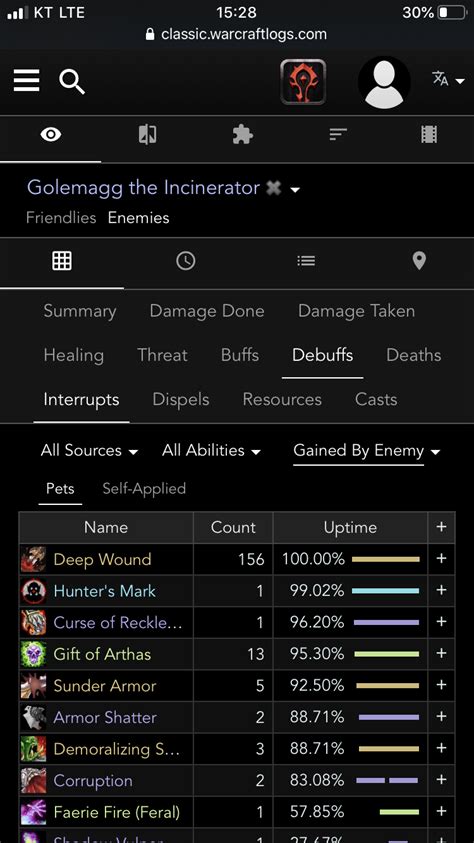Open the All Abilities dropdown
Image resolution: width=474 pixels, height=843 pixels.
[x=211, y=451]
